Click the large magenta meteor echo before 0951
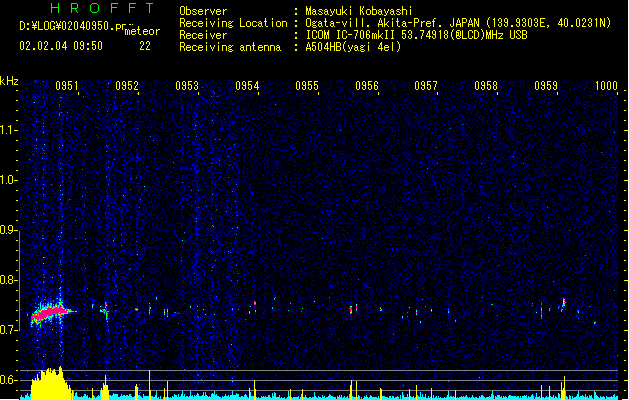 50,312
